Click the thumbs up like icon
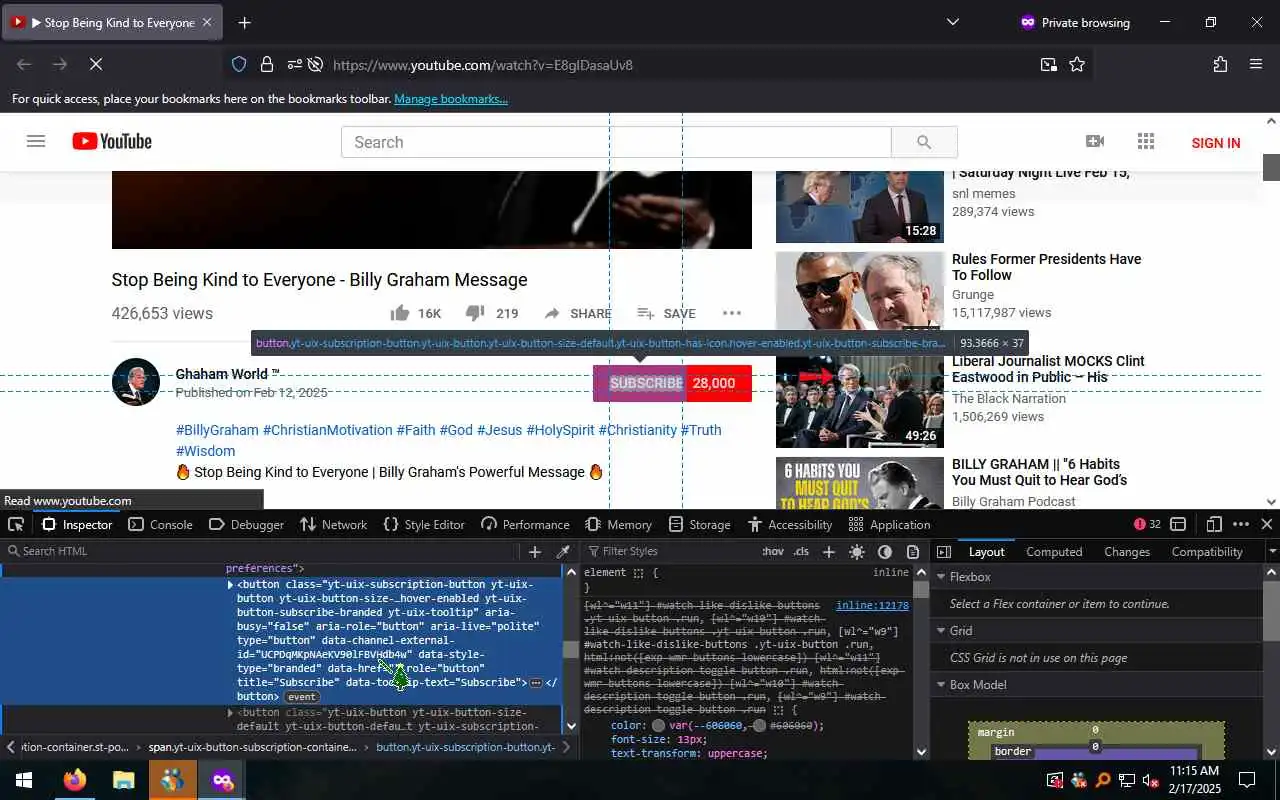Viewport: 1280px width, 800px height. point(400,313)
